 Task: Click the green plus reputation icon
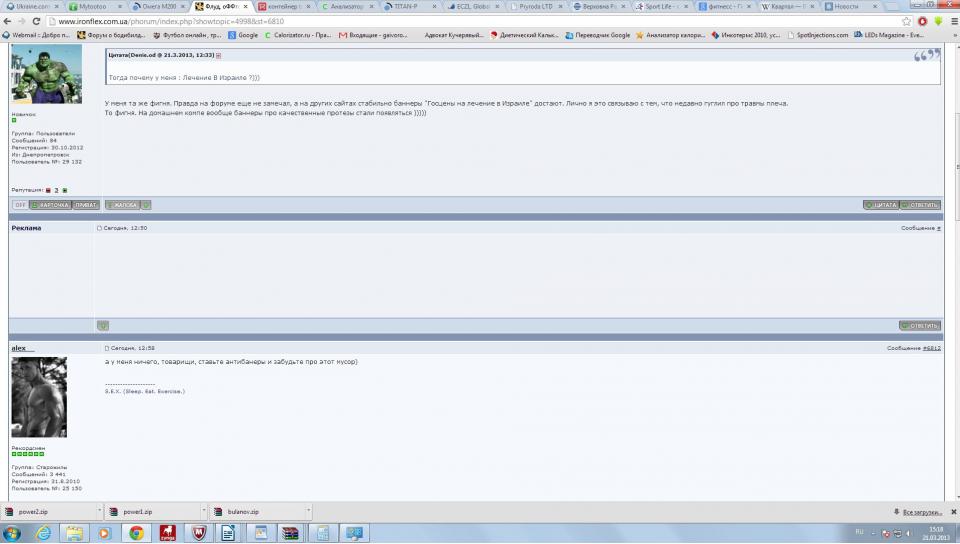pos(65,189)
